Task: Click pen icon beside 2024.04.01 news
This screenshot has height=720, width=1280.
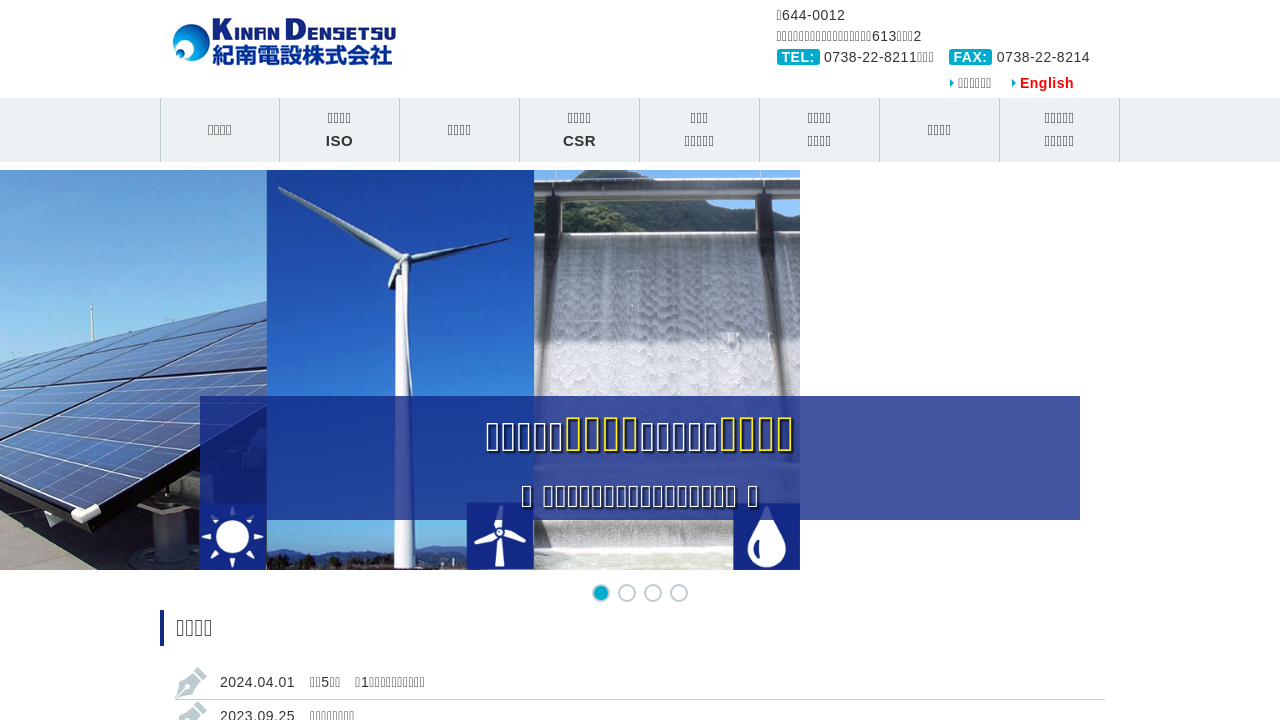Action: [190, 683]
